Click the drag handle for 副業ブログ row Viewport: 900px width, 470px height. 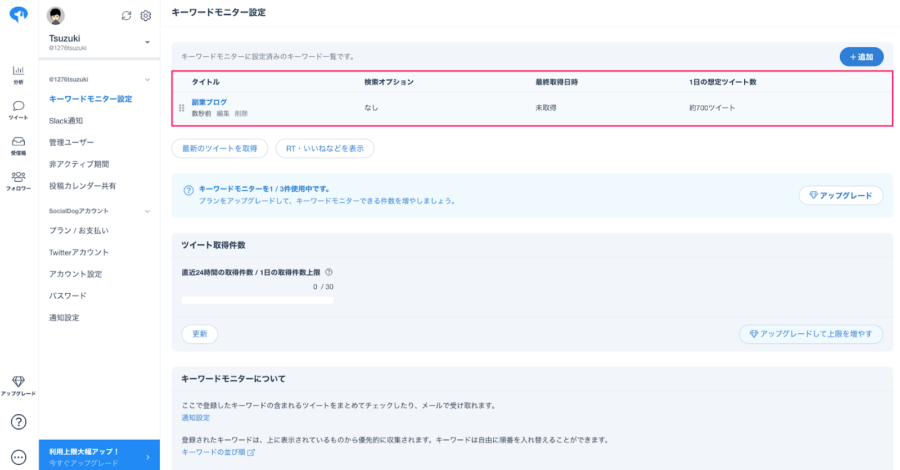(181, 108)
